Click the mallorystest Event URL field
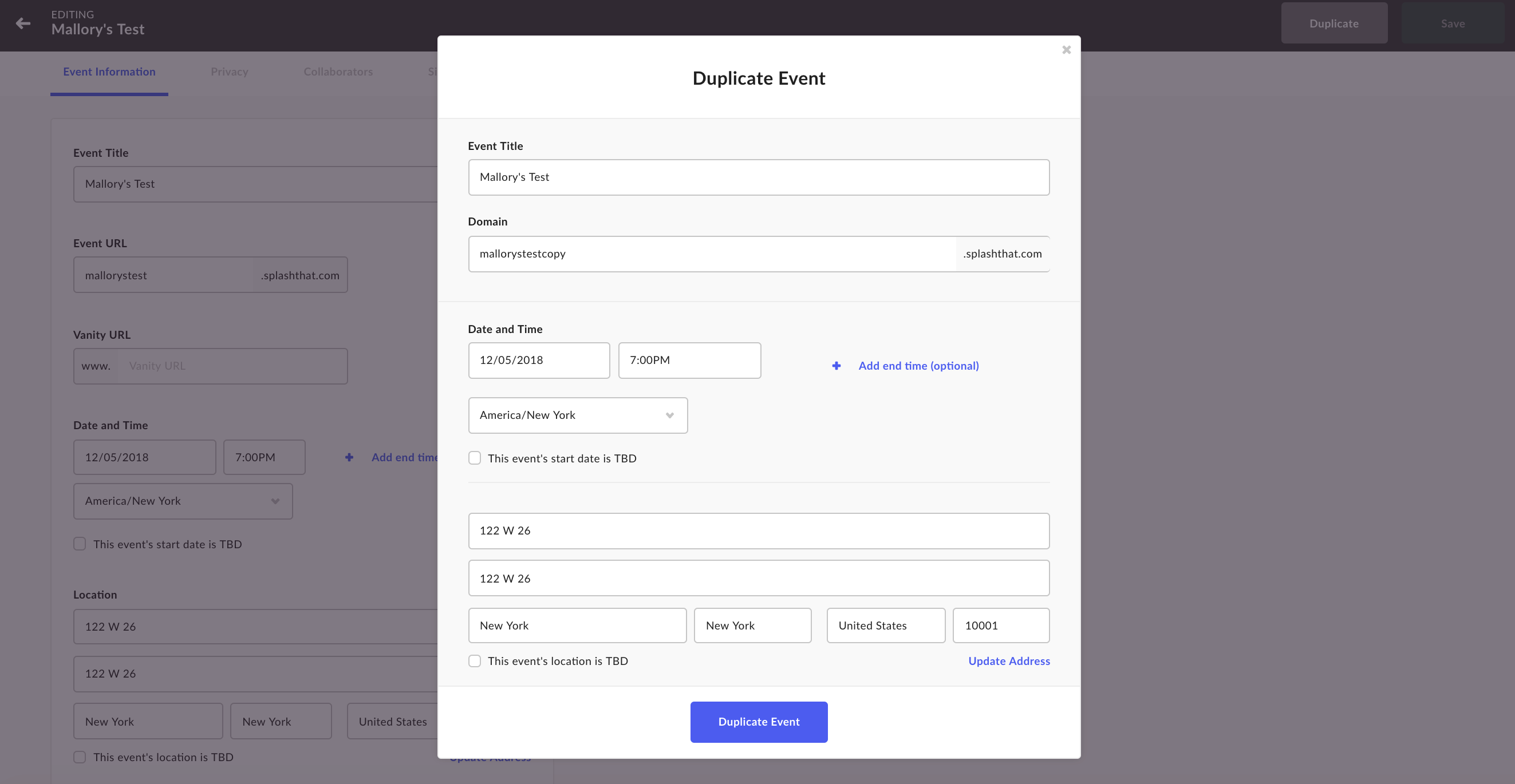The height and width of the screenshot is (784, 1515). click(164, 275)
